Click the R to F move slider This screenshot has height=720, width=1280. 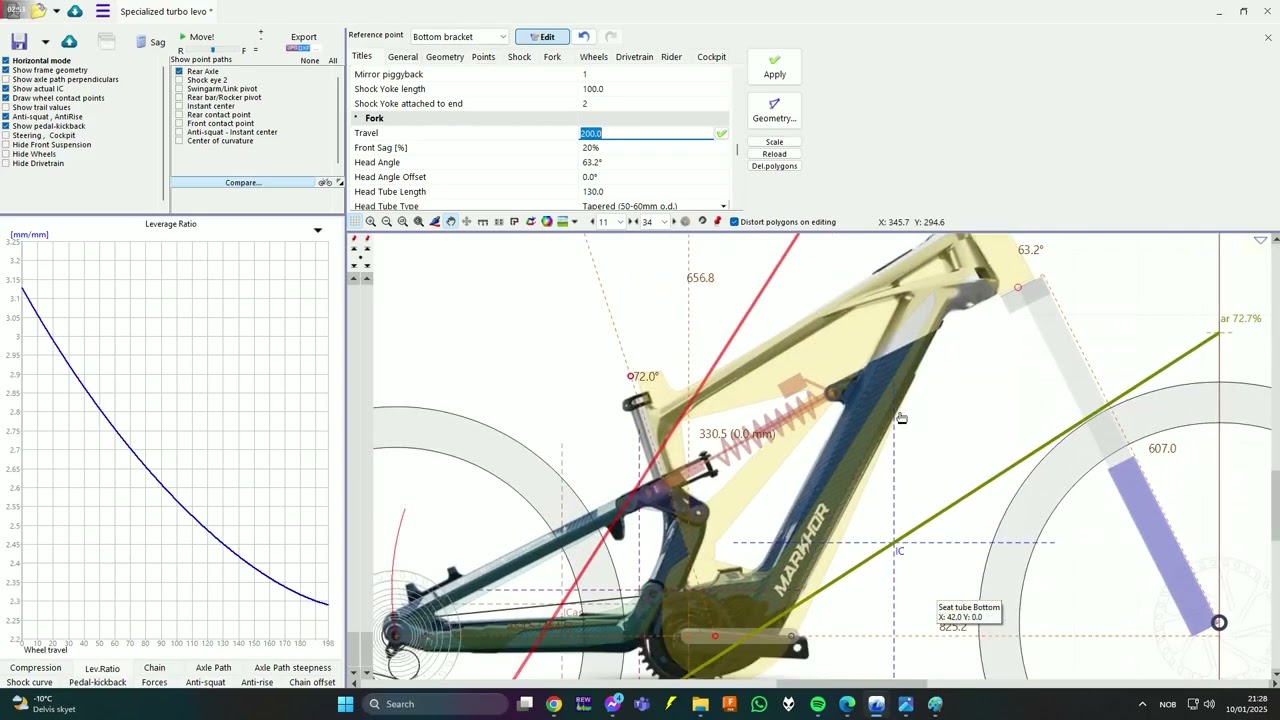click(x=212, y=50)
